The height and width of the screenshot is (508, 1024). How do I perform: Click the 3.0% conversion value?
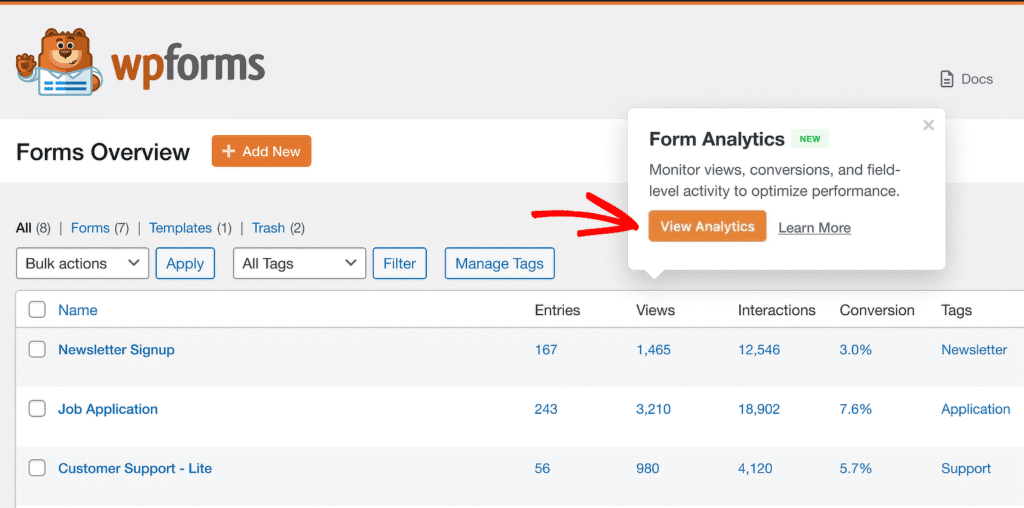pyautogui.click(x=856, y=350)
